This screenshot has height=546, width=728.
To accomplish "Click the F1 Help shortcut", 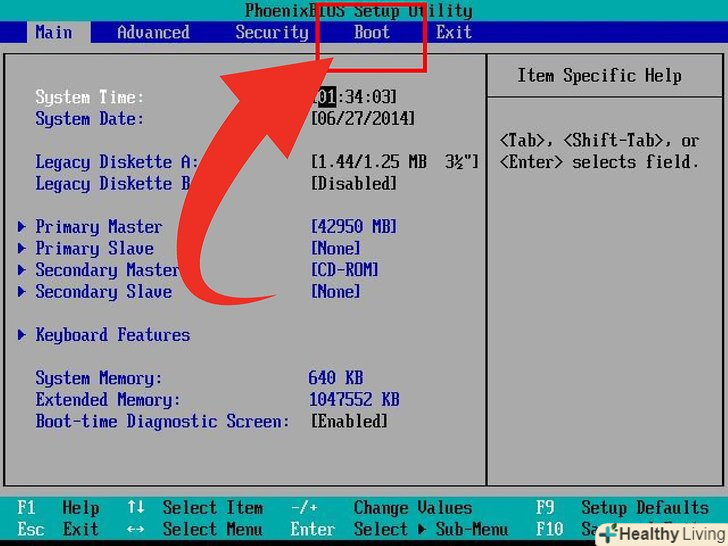I will [58, 507].
